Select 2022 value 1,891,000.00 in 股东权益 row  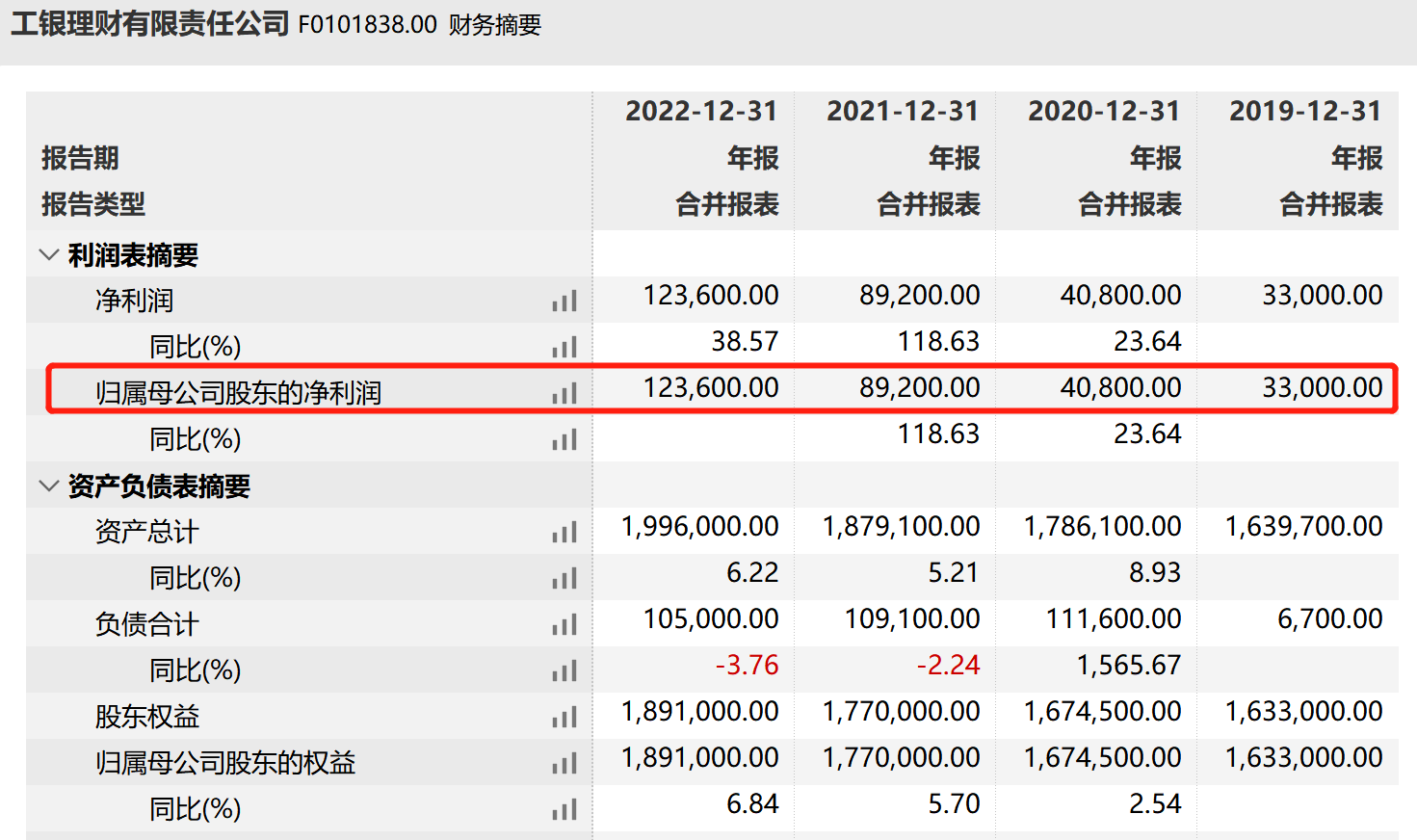(x=700, y=711)
